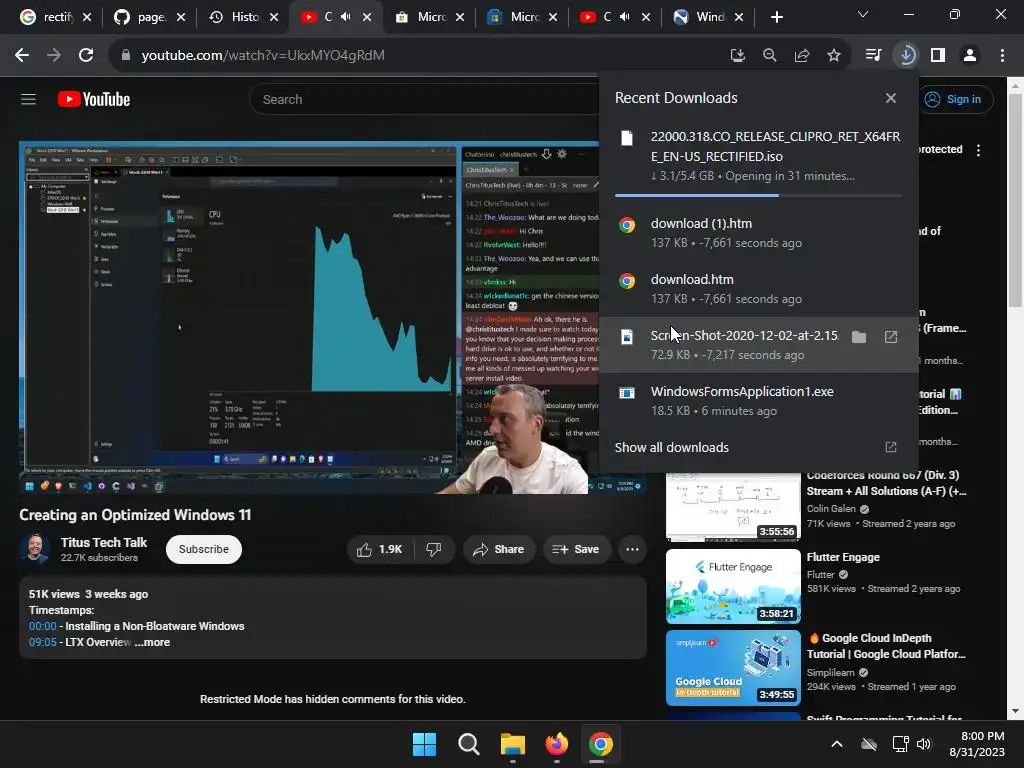Toggle the Chrome downloads toolbar icon

tap(906, 56)
